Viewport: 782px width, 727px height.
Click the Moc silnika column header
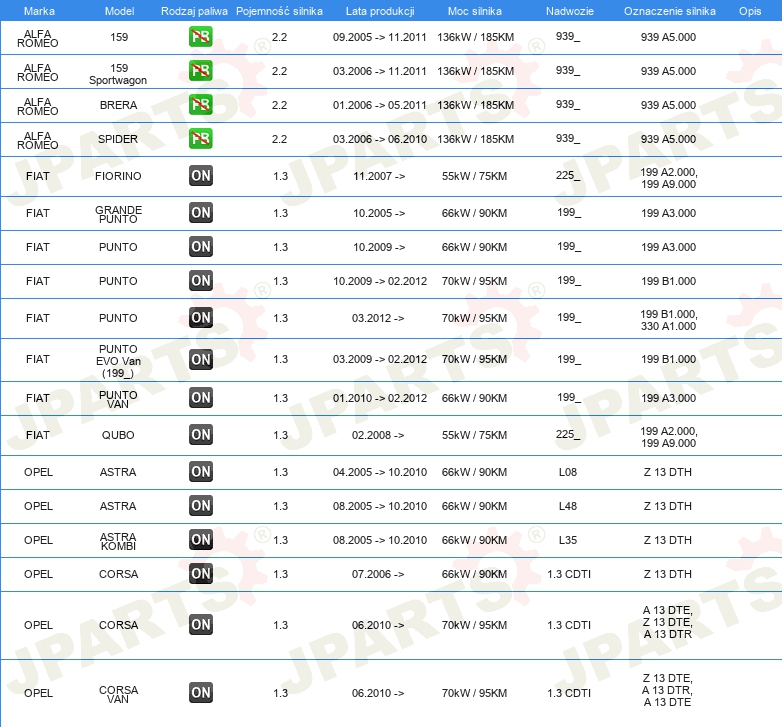coord(474,11)
